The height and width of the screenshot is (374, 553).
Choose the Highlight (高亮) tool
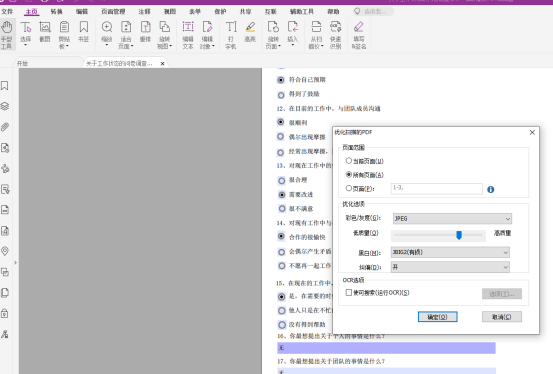(250, 31)
